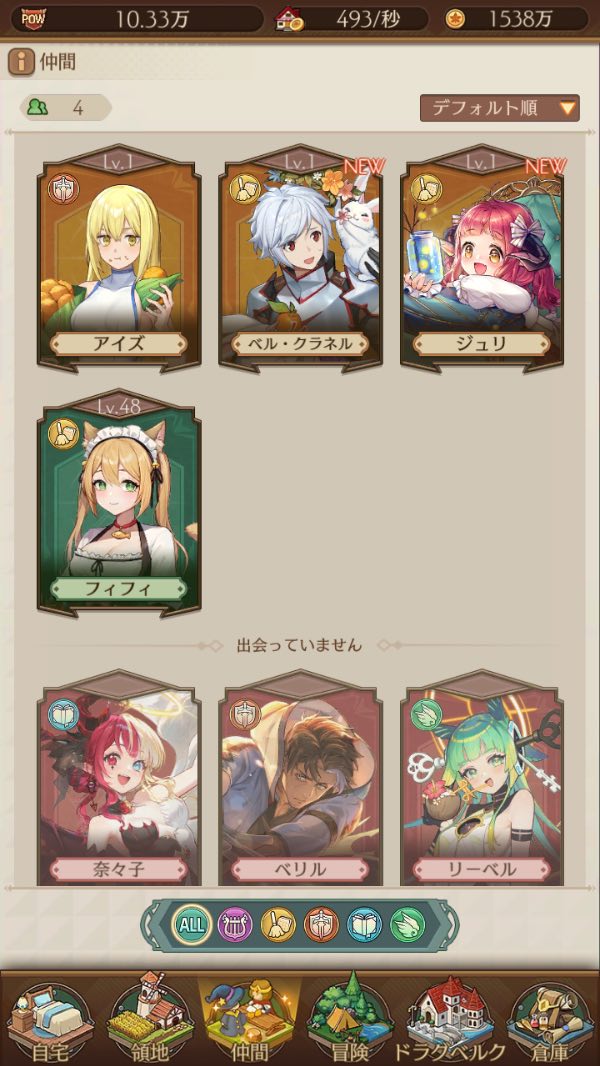
Task: Select the アイズ character card
Action: point(119,258)
